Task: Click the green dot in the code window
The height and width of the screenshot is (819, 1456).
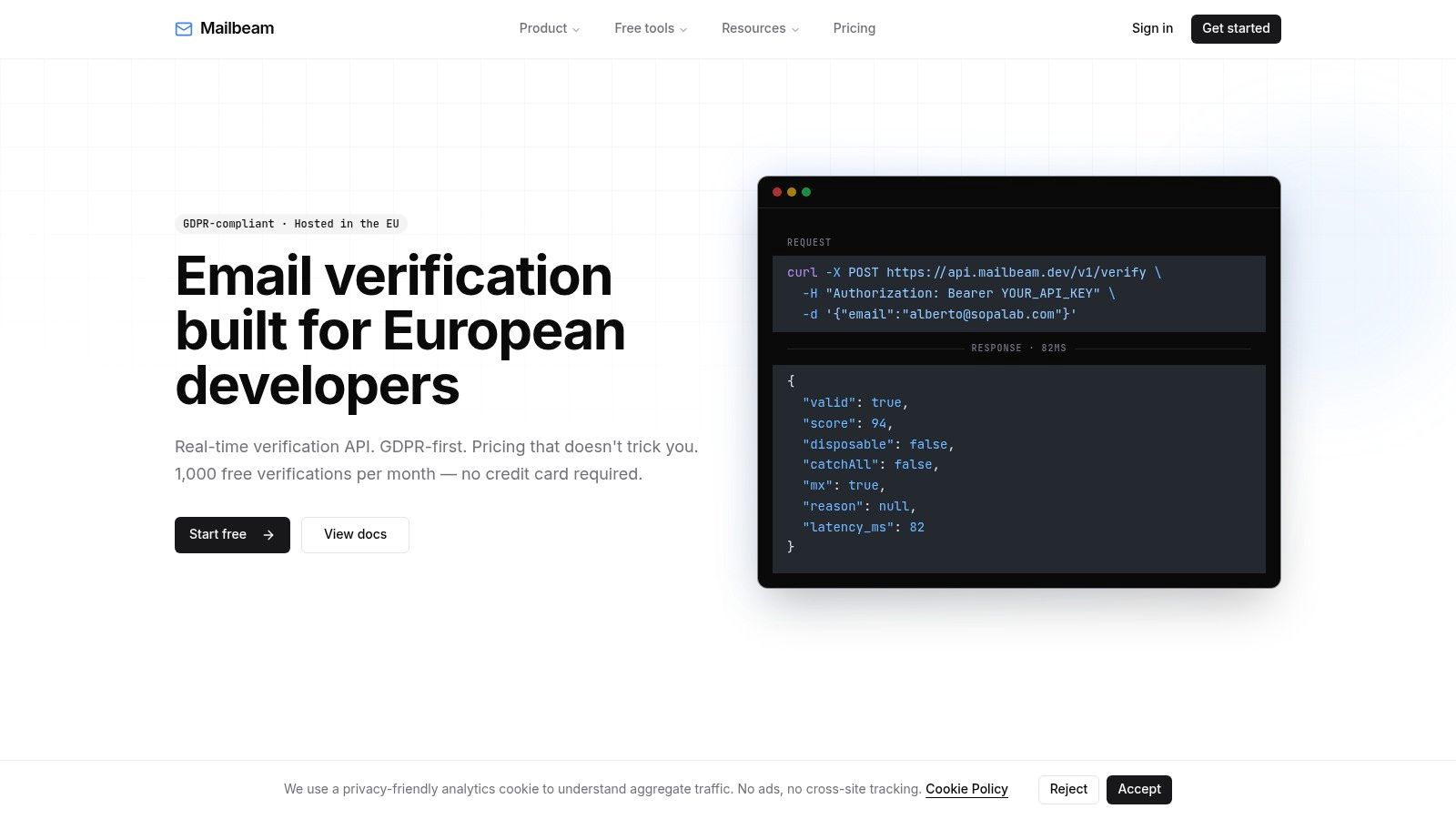Action: point(806,192)
